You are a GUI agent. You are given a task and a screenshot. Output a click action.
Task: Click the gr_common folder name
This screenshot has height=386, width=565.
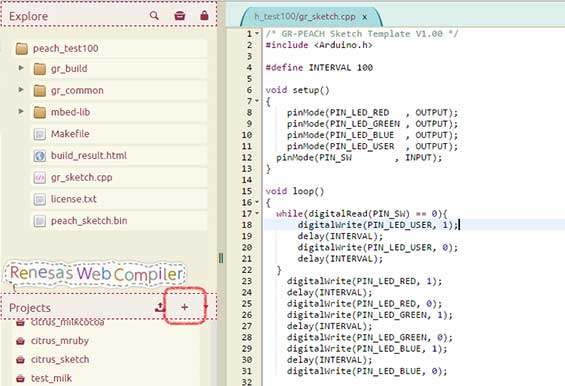click(x=77, y=90)
